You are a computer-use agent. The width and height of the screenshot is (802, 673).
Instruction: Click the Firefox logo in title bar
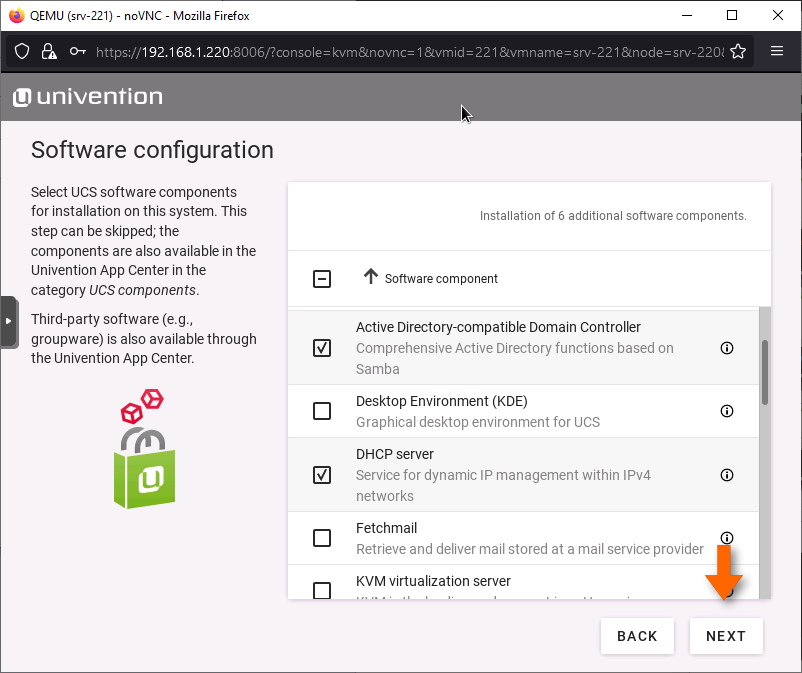16,15
